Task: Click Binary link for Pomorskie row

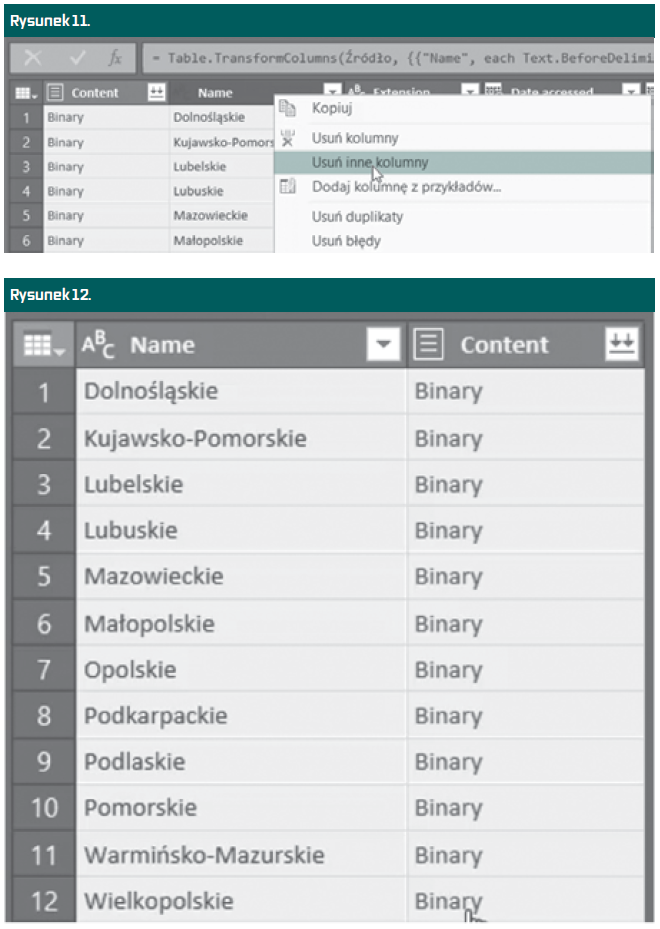Action: coord(448,809)
